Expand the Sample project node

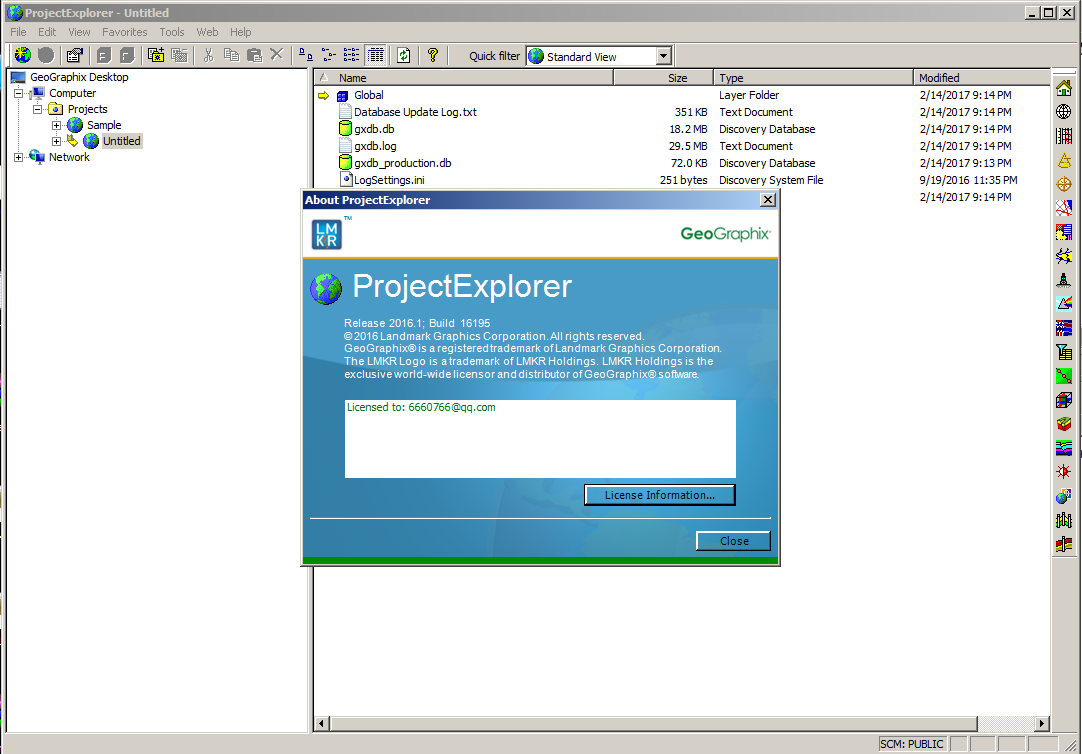(x=57, y=125)
